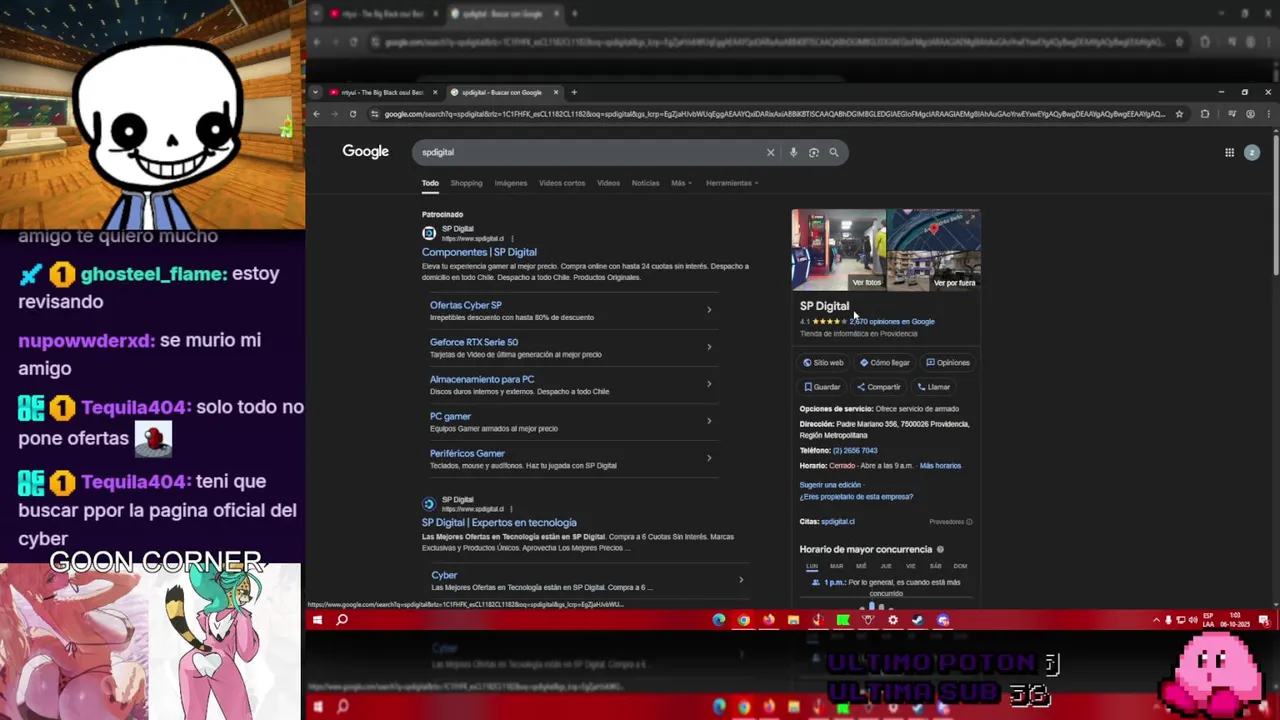Open taskbar search magnifier
This screenshot has height=720, width=1280.
coord(342,620)
